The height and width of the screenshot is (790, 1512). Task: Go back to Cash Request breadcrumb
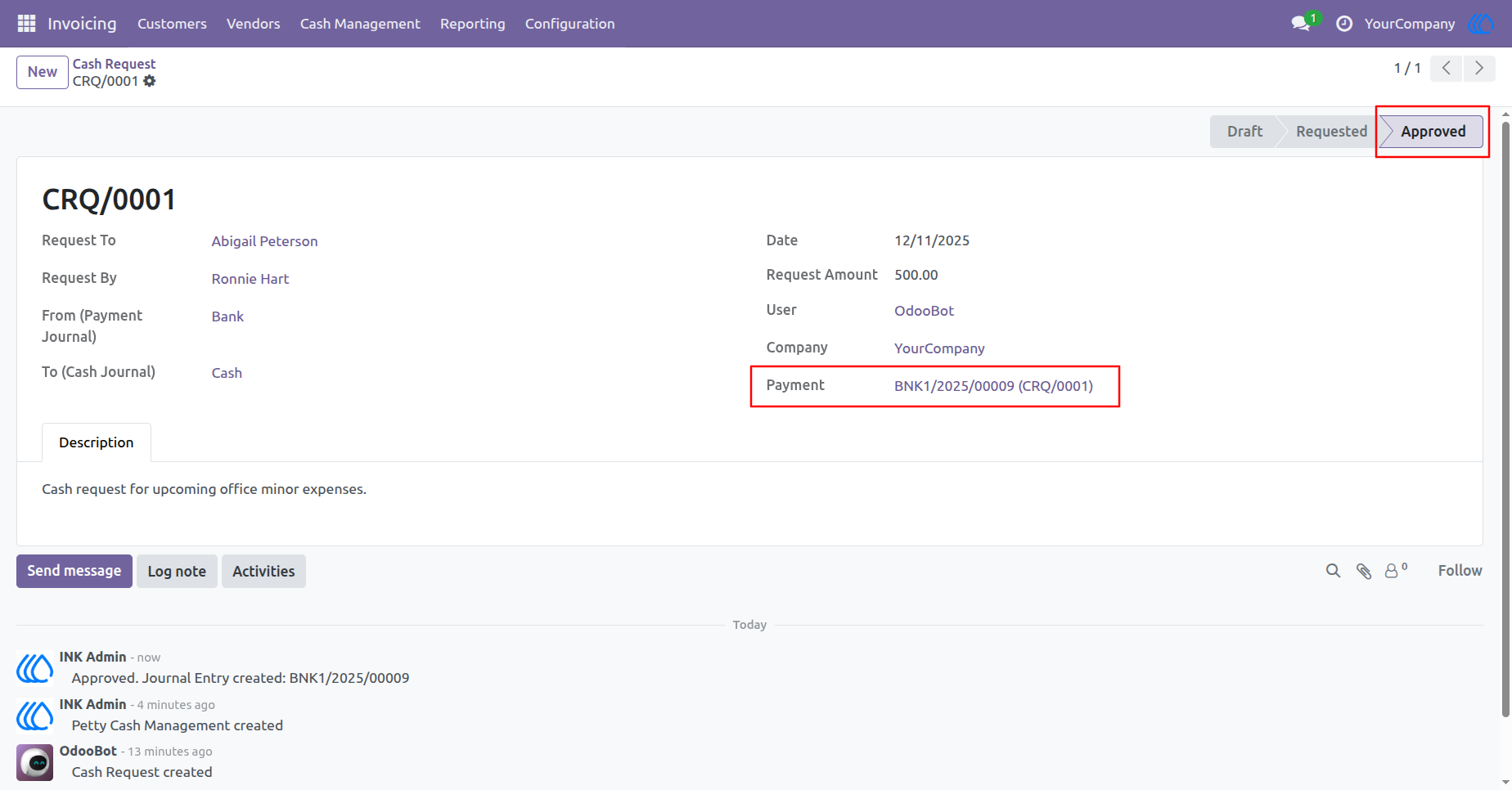(x=114, y=64)
